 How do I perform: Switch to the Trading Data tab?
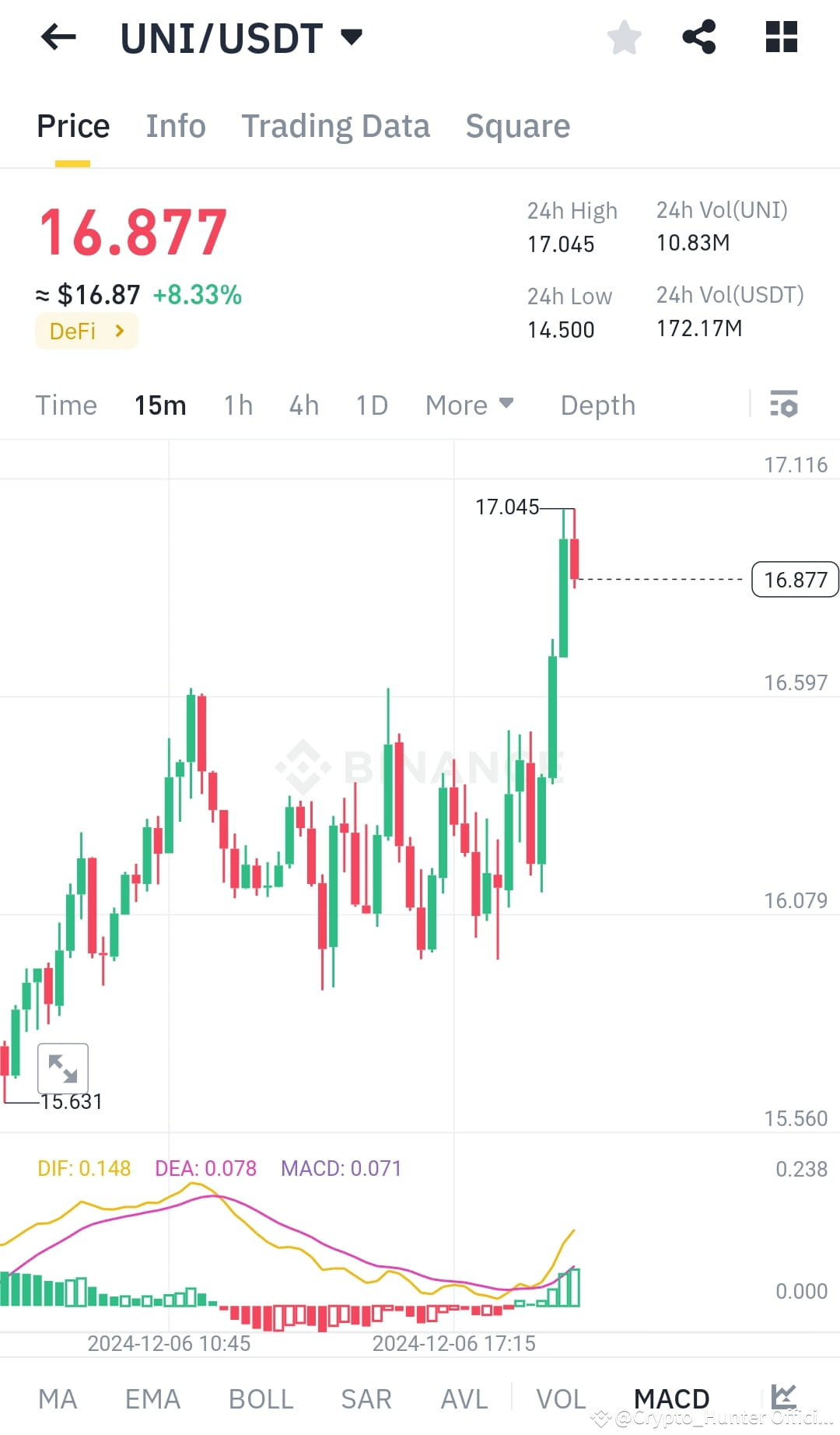coord(336,125)
